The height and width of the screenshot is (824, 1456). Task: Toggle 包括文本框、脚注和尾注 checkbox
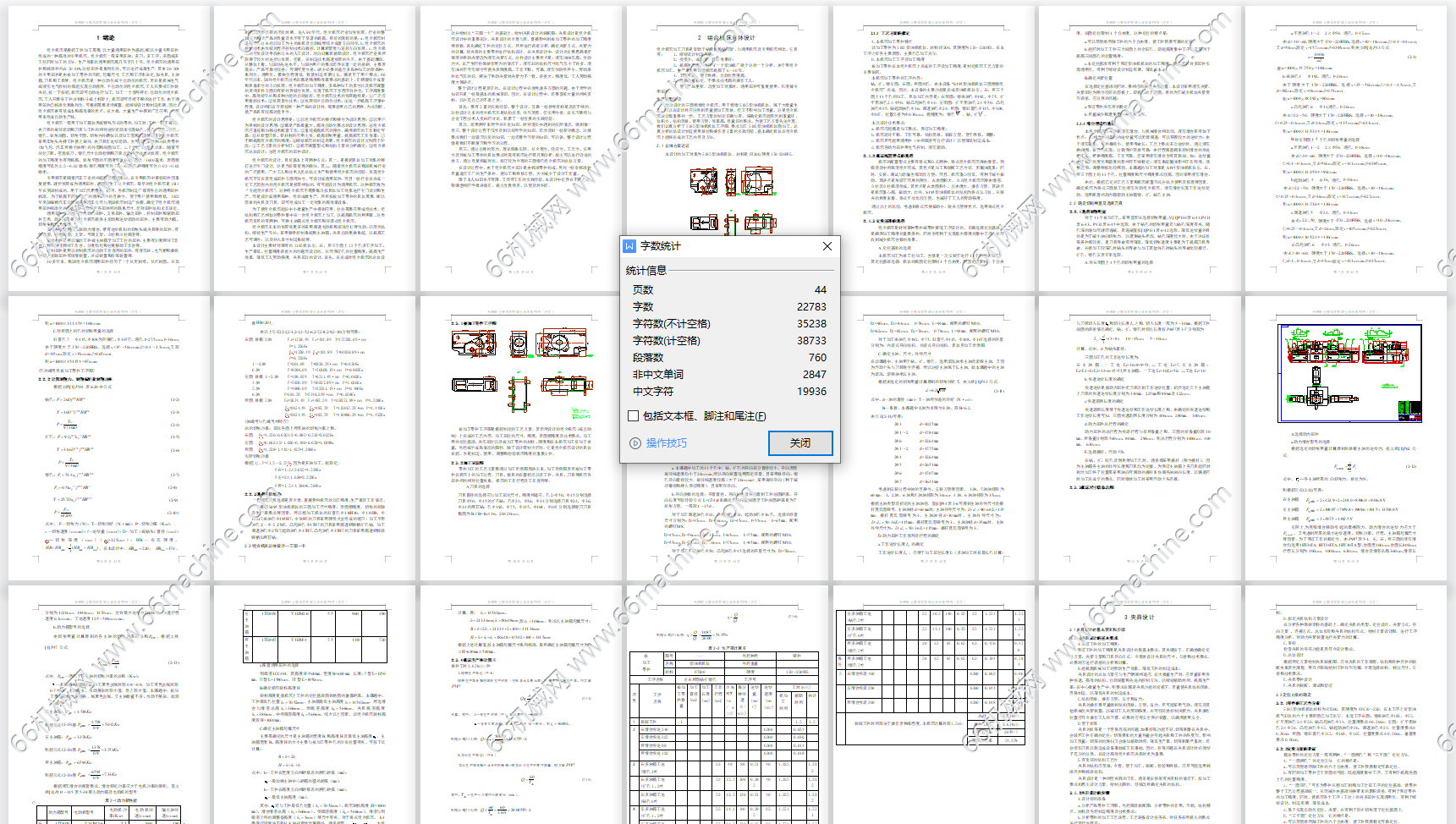point(633,416)
